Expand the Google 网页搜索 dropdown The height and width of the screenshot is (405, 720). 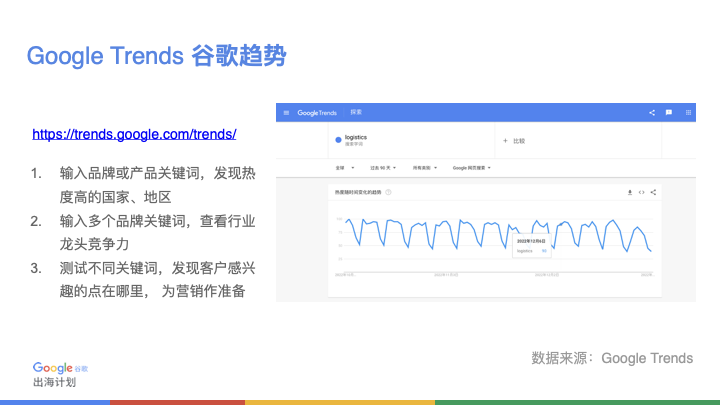(472, 168)
